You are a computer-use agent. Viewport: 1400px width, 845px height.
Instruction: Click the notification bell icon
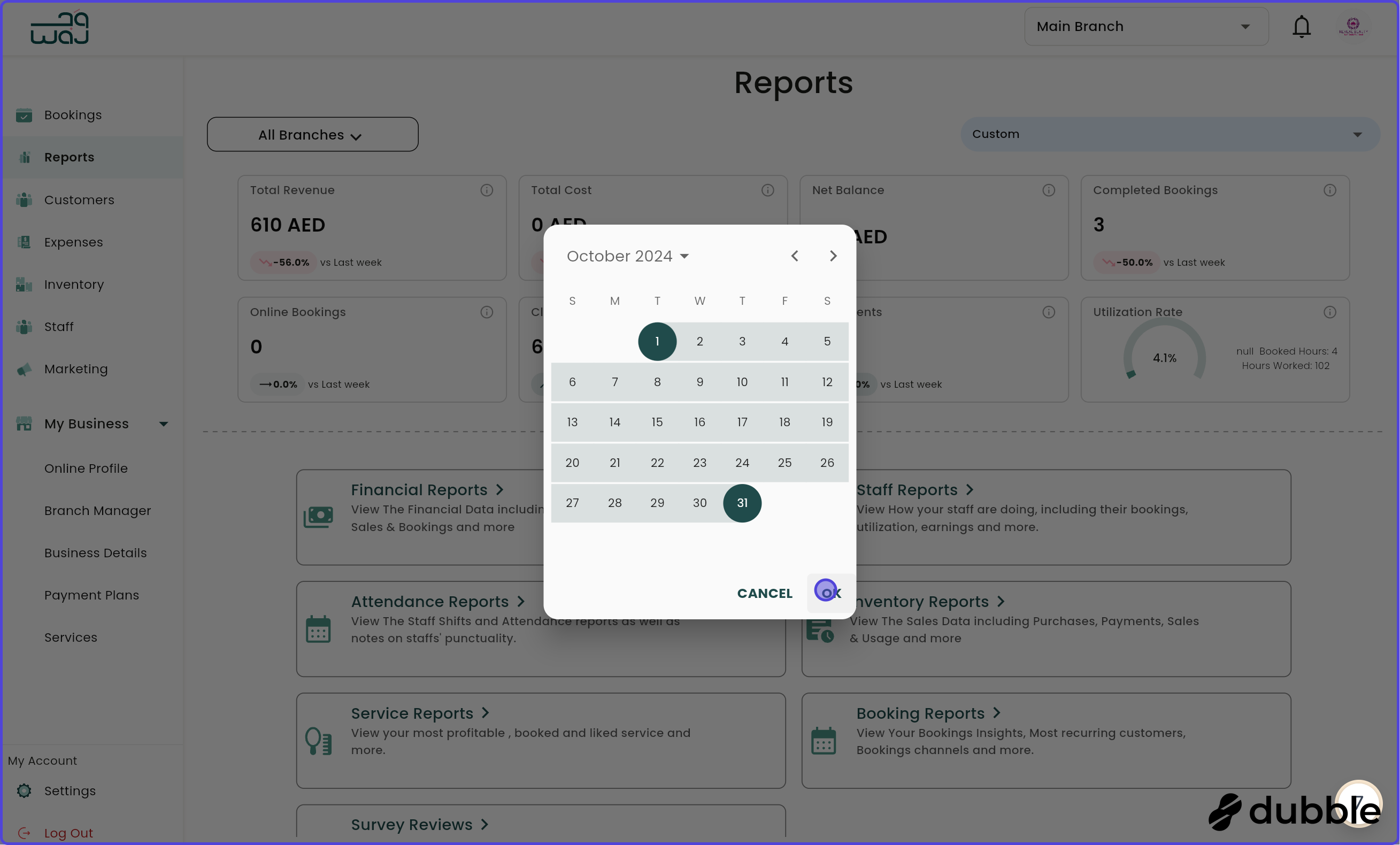1301,26
